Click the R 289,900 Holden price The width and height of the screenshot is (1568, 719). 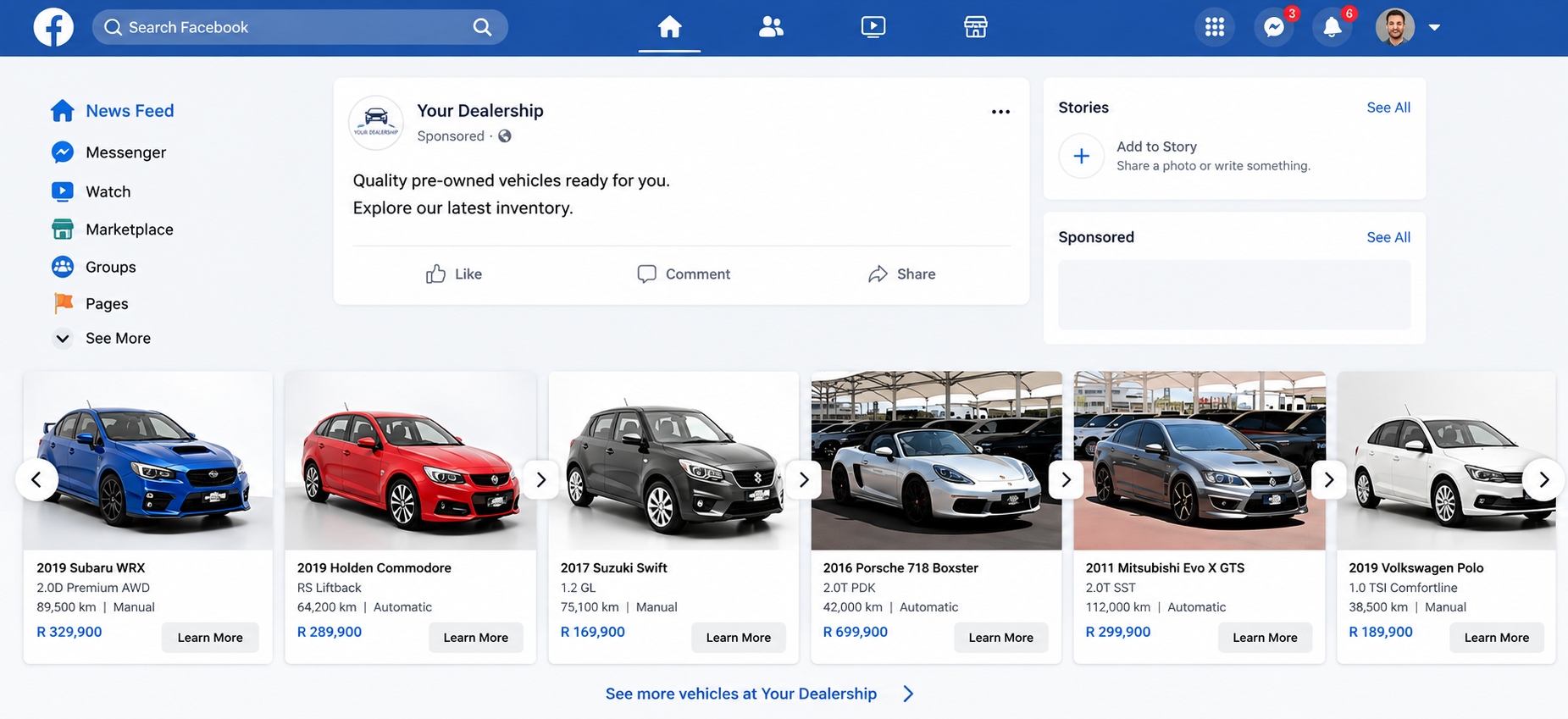330,632
